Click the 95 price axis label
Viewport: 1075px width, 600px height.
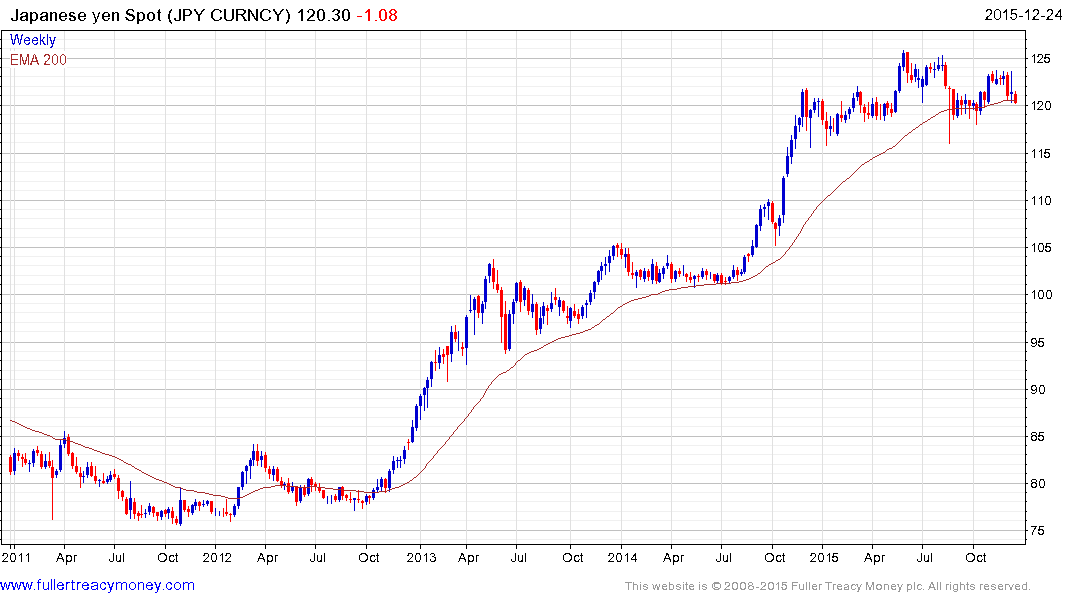[1038, 342]
